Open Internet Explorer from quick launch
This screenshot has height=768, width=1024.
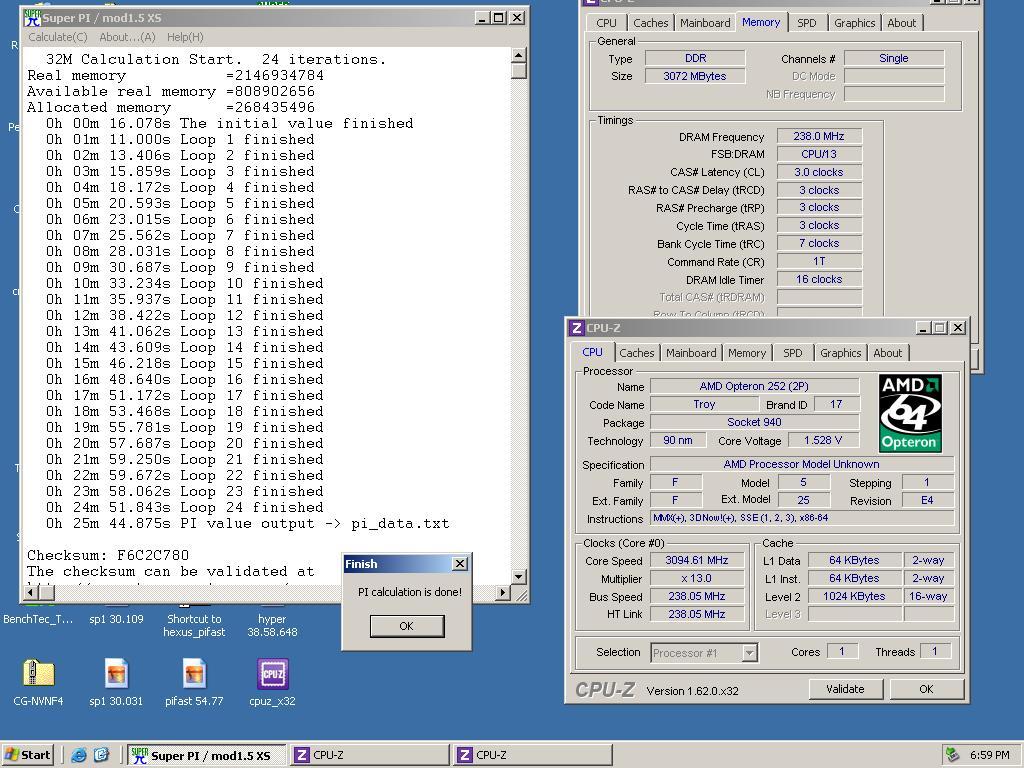(79, 755)
